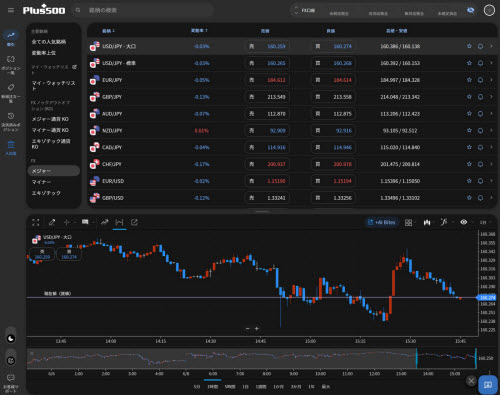Click the search field for instruments
This screenshot has height=395, width=500.
(x=143, y=10)
